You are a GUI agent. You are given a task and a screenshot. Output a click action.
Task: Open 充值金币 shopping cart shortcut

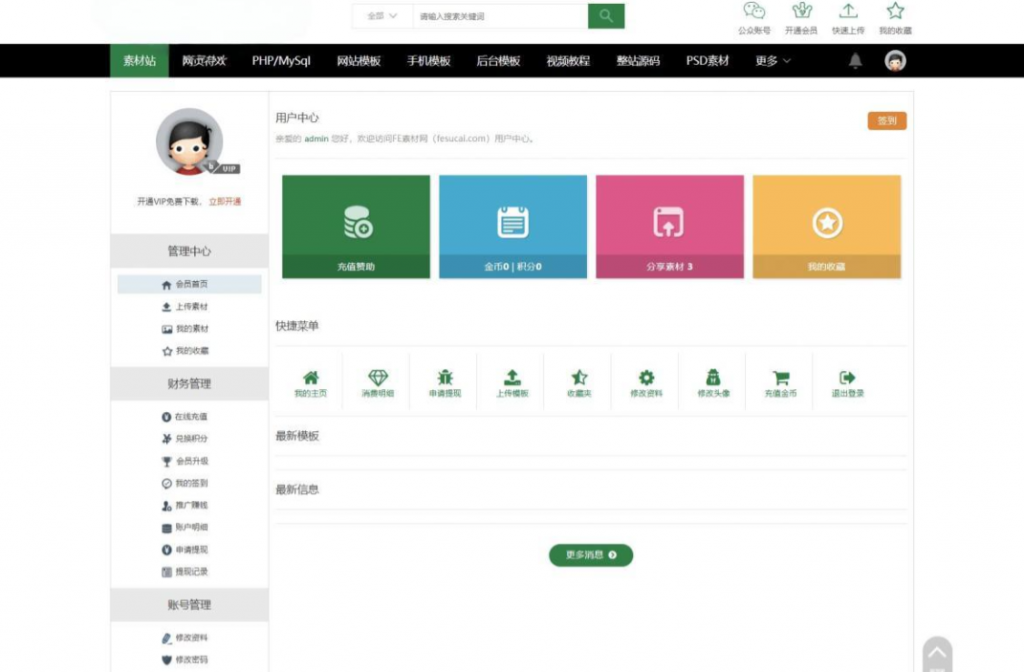(781, 378)
